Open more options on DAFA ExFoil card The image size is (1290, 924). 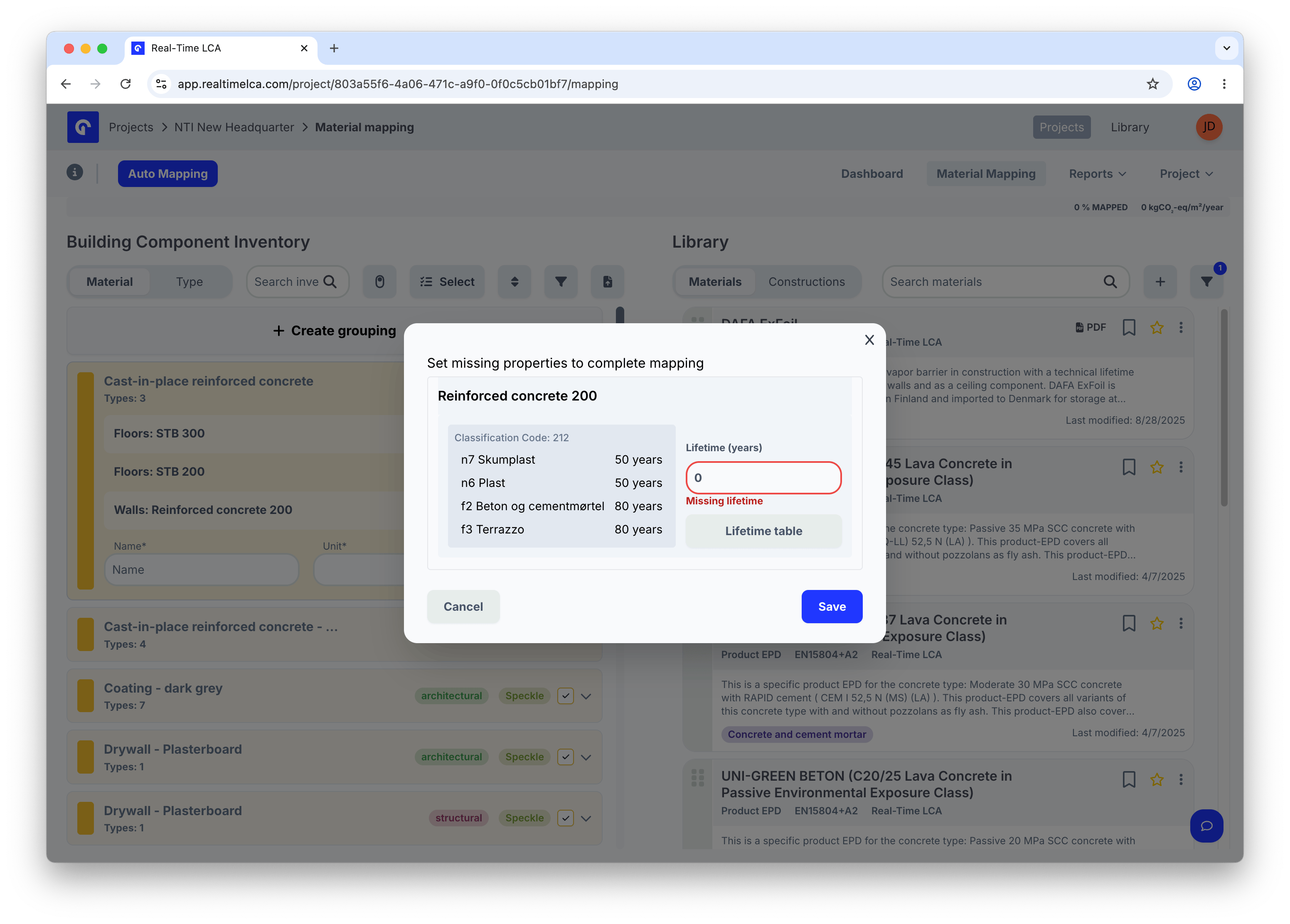[x=1181, y=327]
